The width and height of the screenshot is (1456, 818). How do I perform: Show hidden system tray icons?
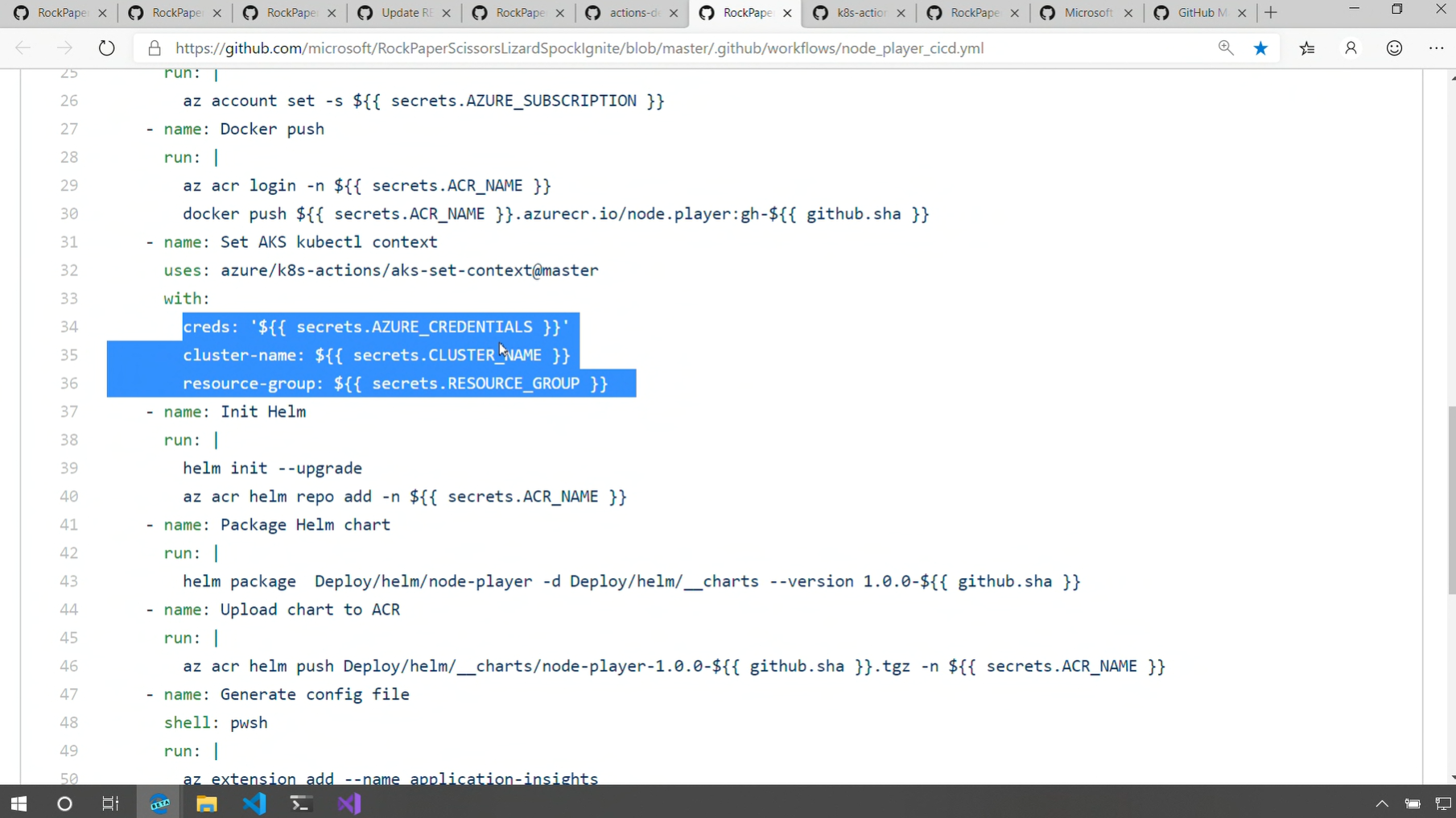click(1382, 804)
